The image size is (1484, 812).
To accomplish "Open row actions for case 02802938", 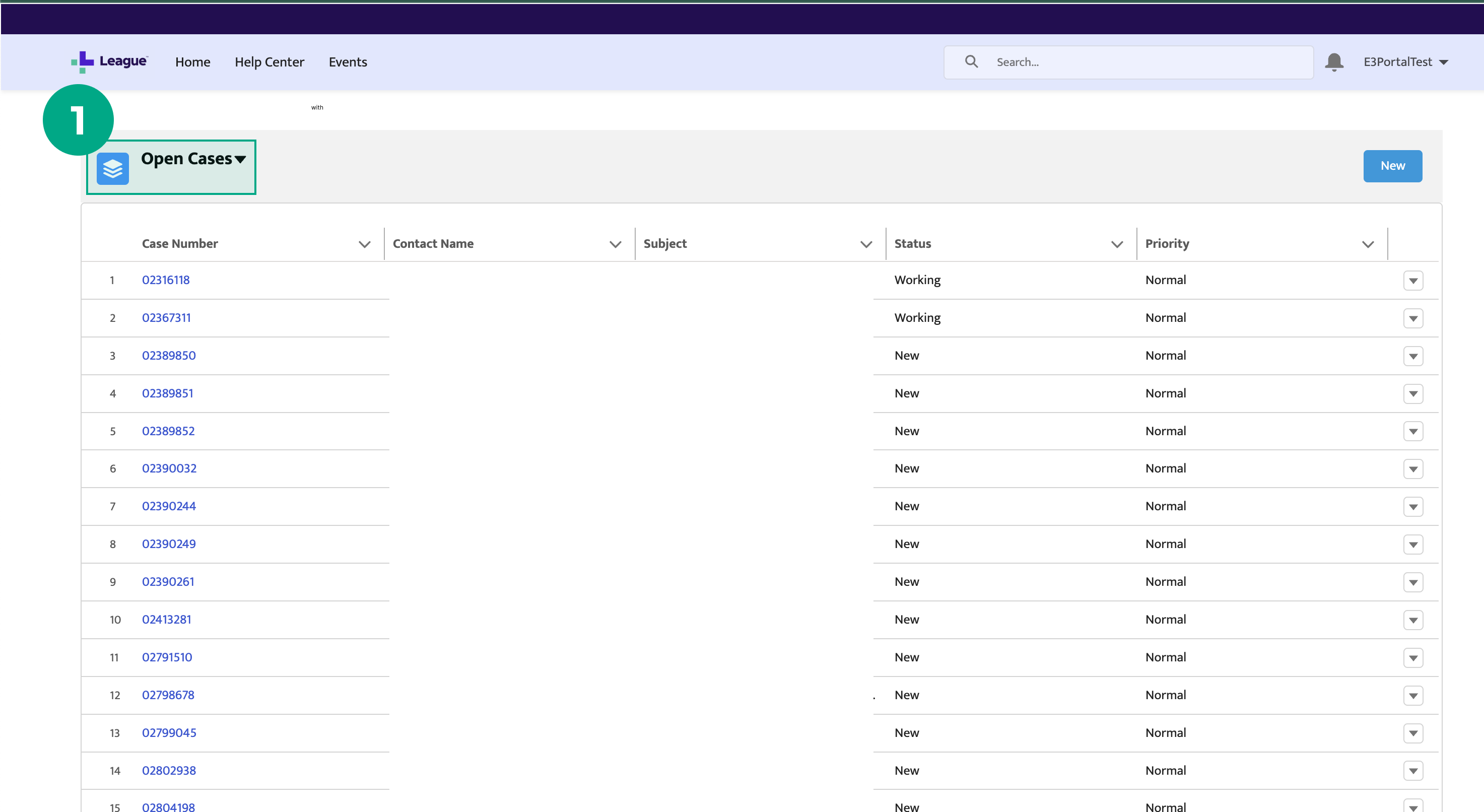I will [x=1413, y=771].
